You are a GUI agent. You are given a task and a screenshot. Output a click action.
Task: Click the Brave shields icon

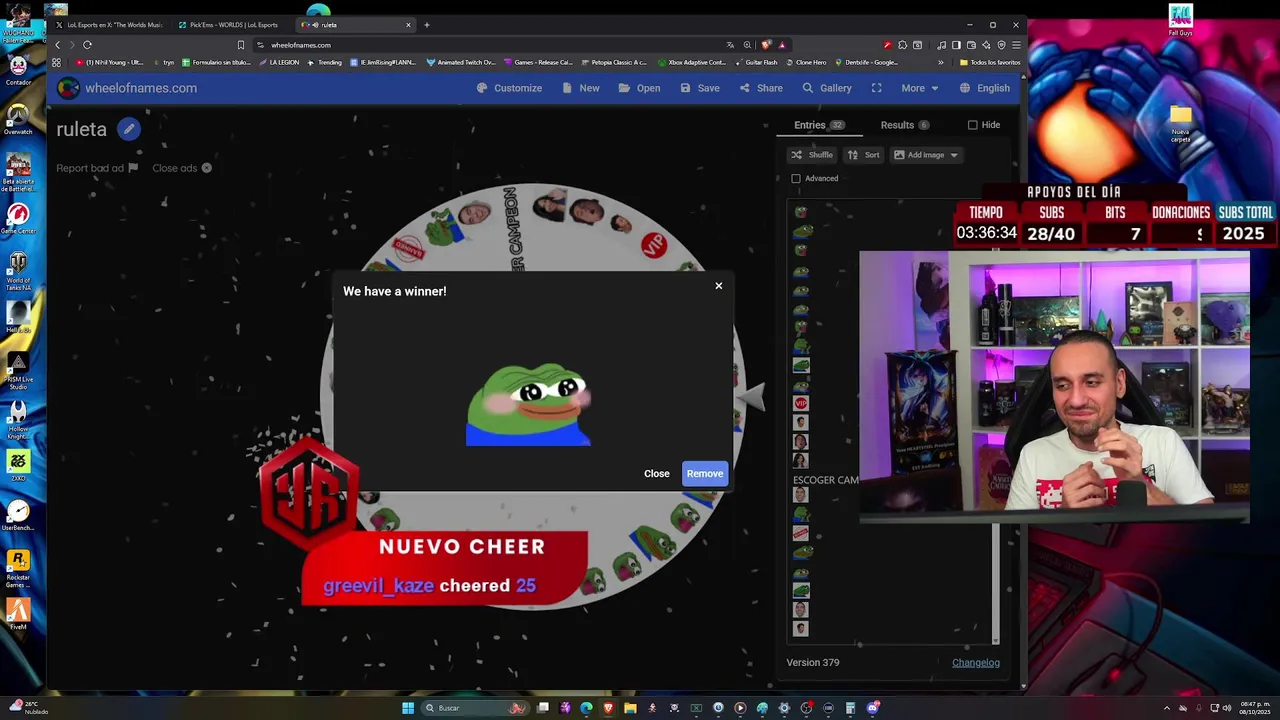[766, 45]
